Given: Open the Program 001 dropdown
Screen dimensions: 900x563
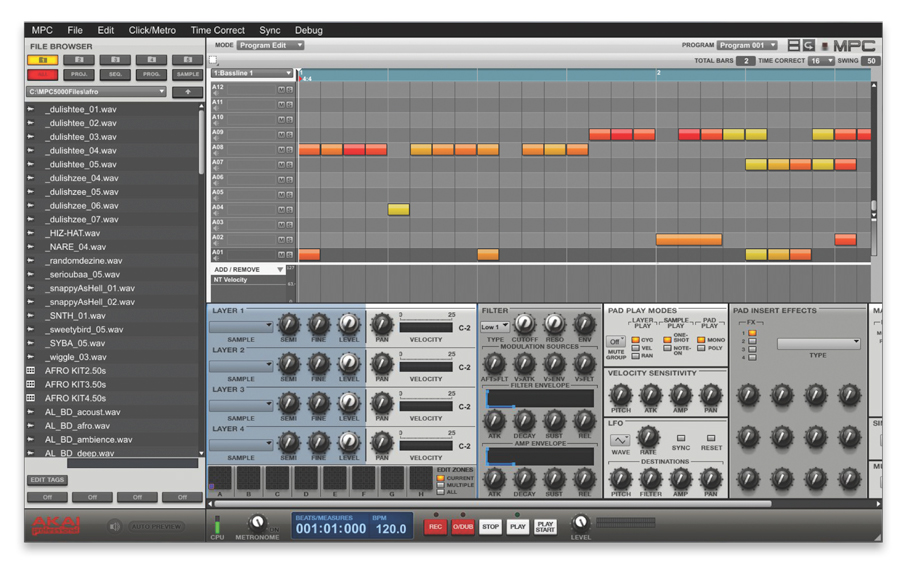Looking at the screenshot, I should click(747, 45).
